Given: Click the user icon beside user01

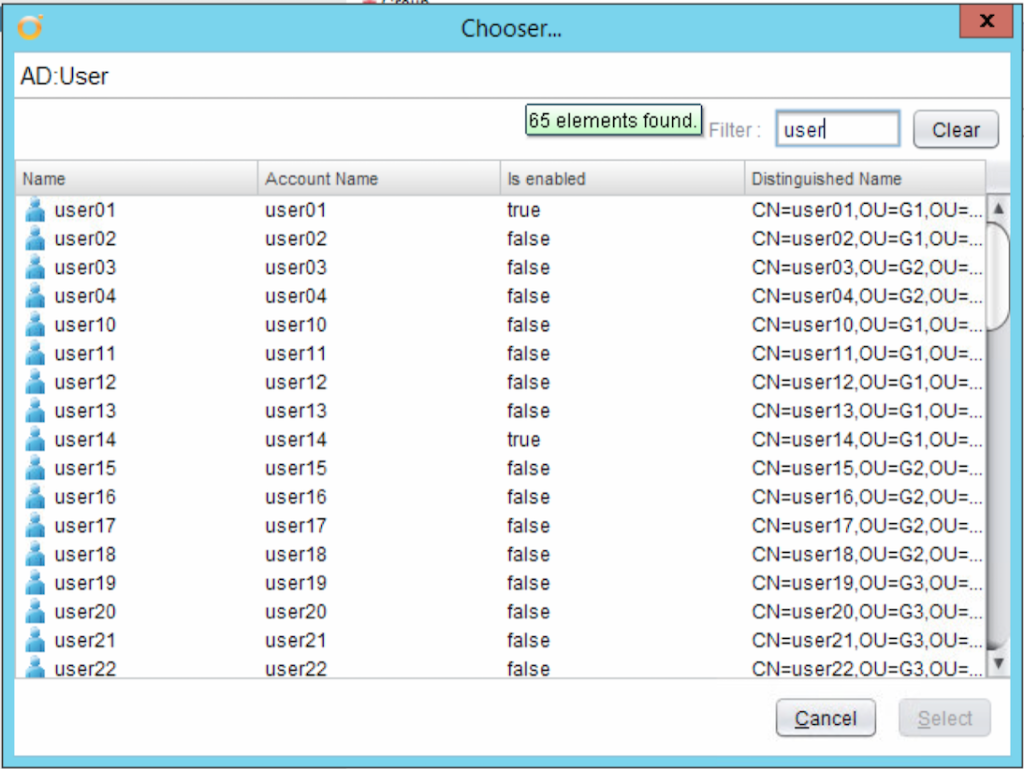Looking at the screenshot, I should click(35, 210).
